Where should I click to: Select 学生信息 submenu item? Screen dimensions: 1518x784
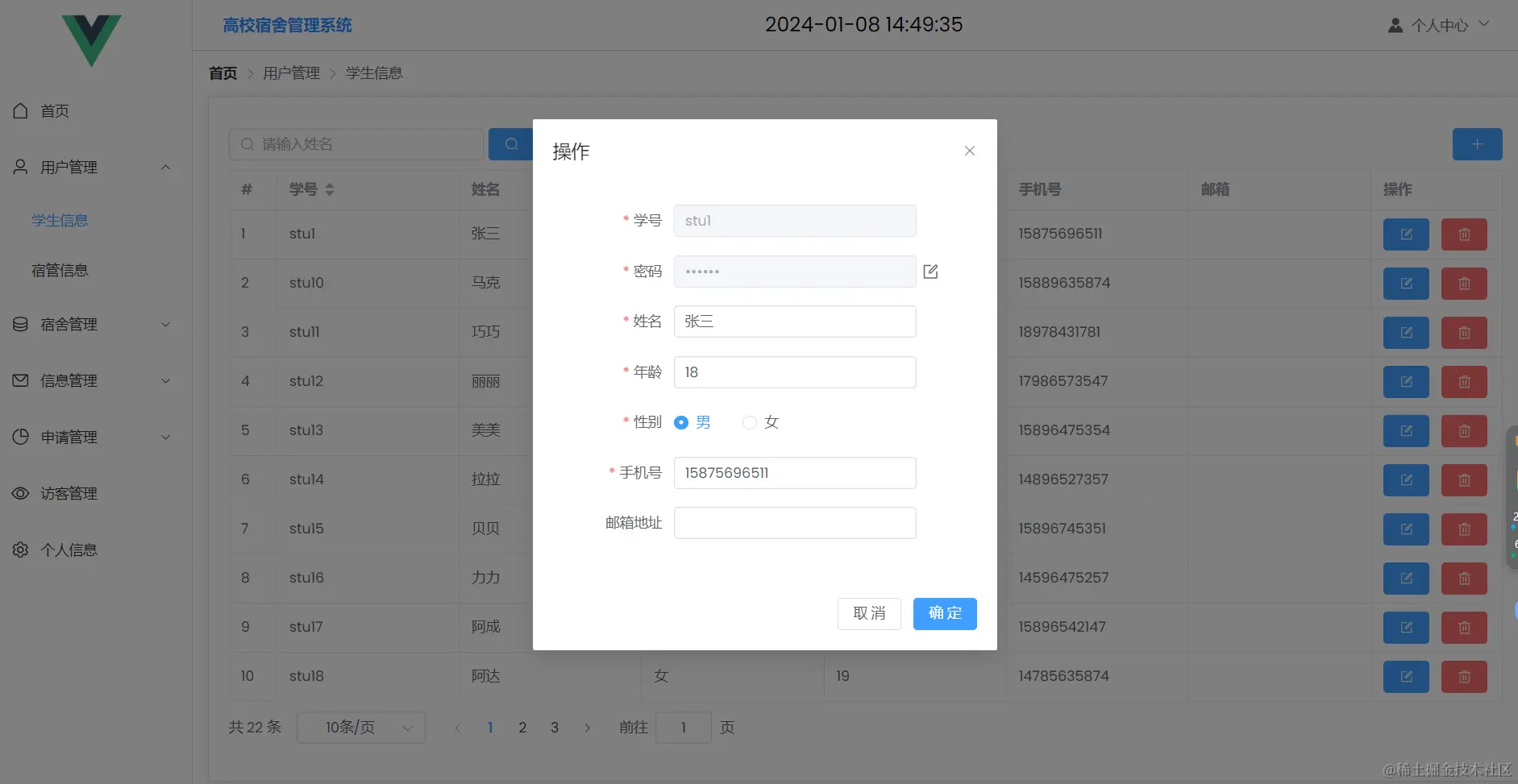(60, 221)
